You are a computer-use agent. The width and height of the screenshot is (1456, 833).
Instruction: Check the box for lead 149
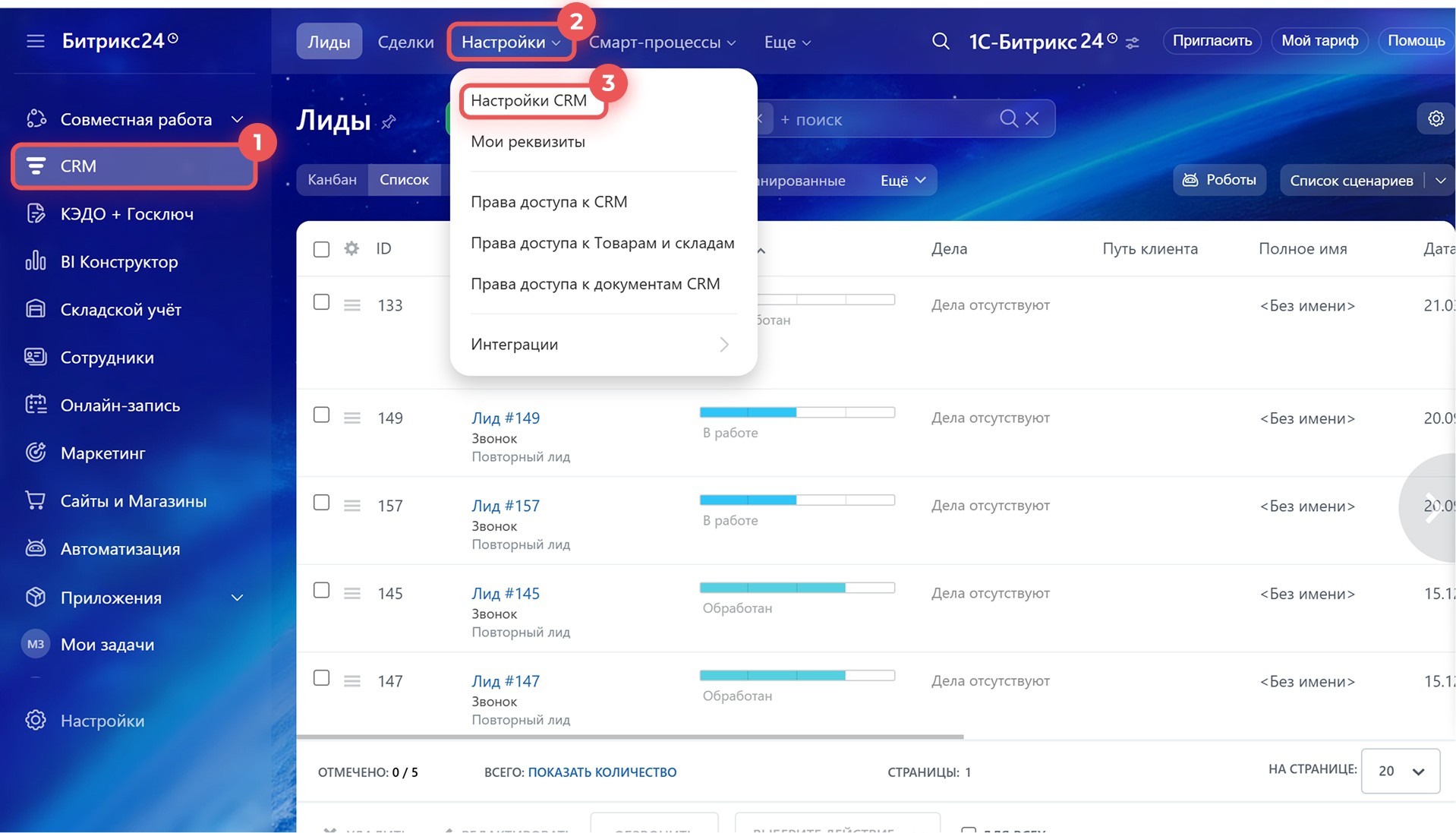(321, 415)
